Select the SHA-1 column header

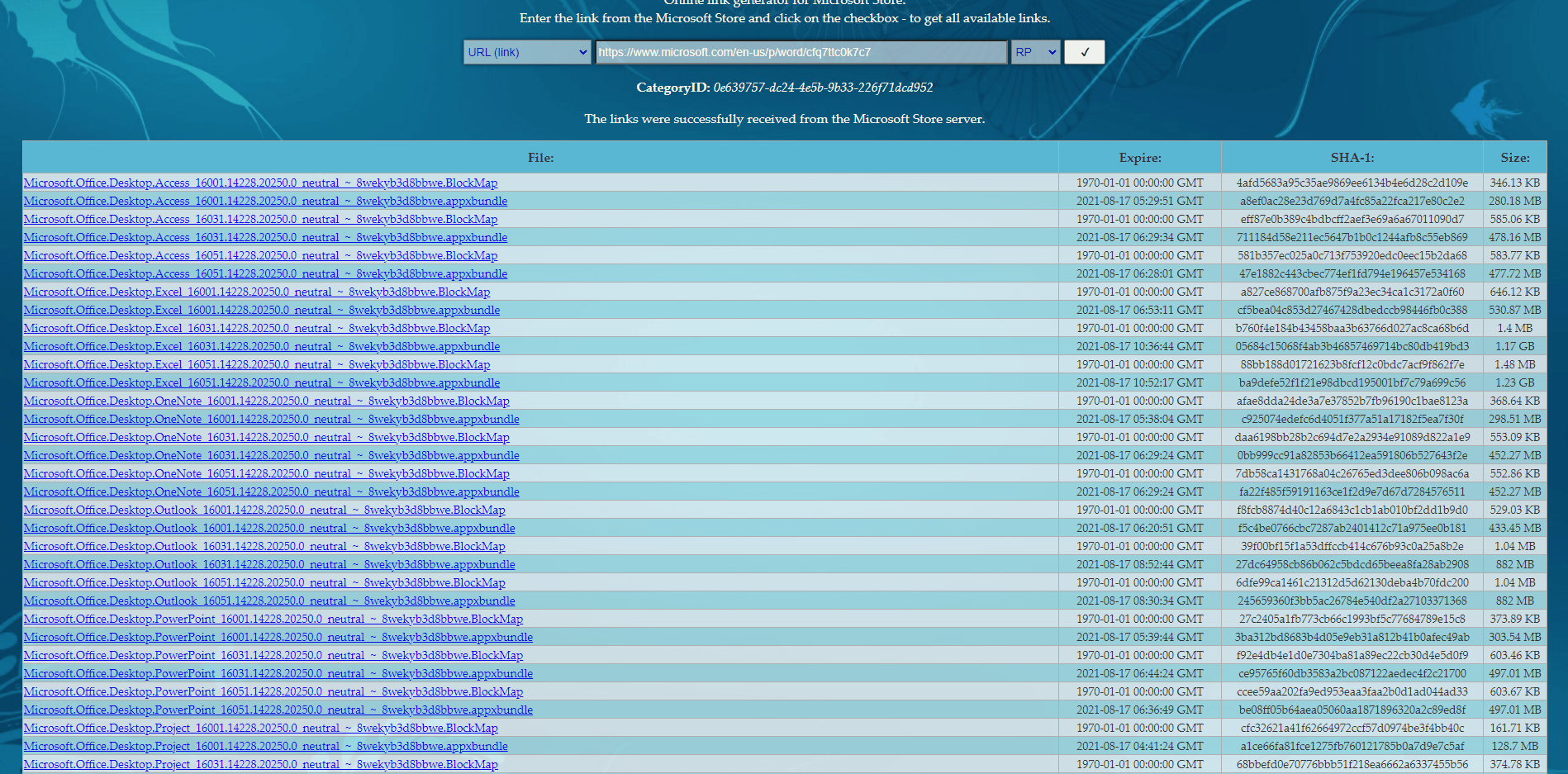(1352, 157)
